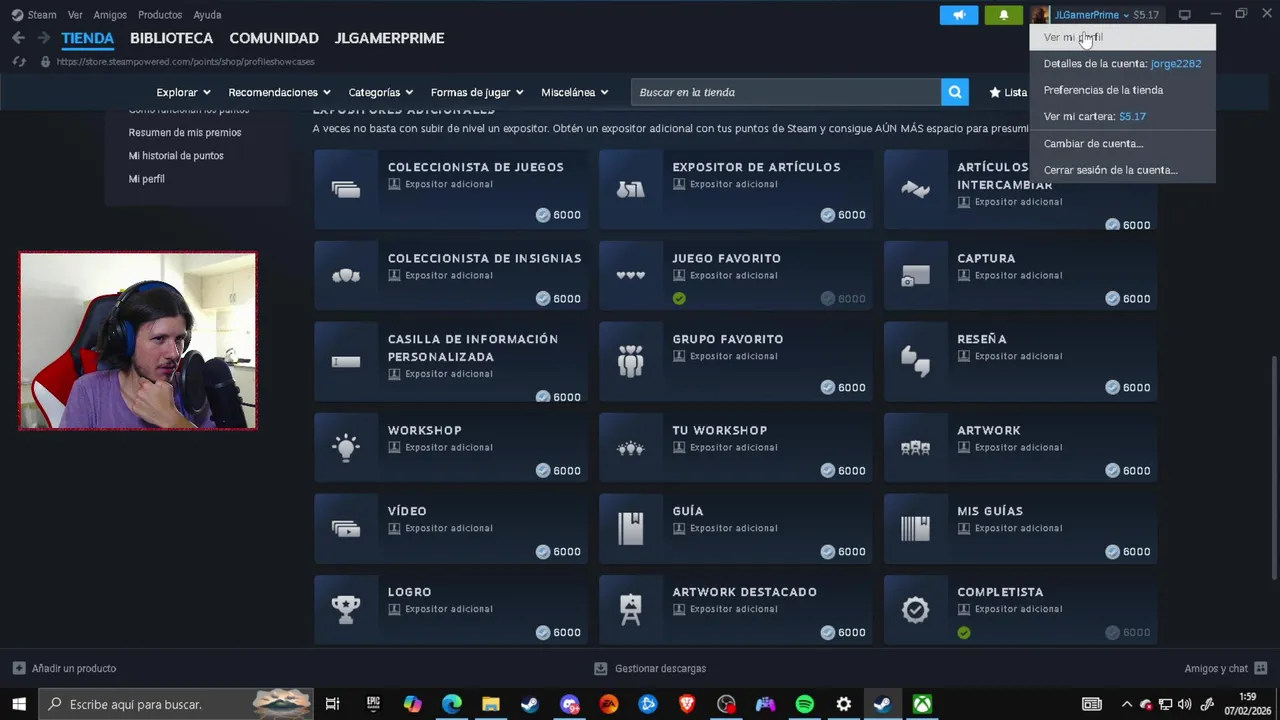Click the Vídeo showcase icon
1280x720 pixels.
(346, 528)
